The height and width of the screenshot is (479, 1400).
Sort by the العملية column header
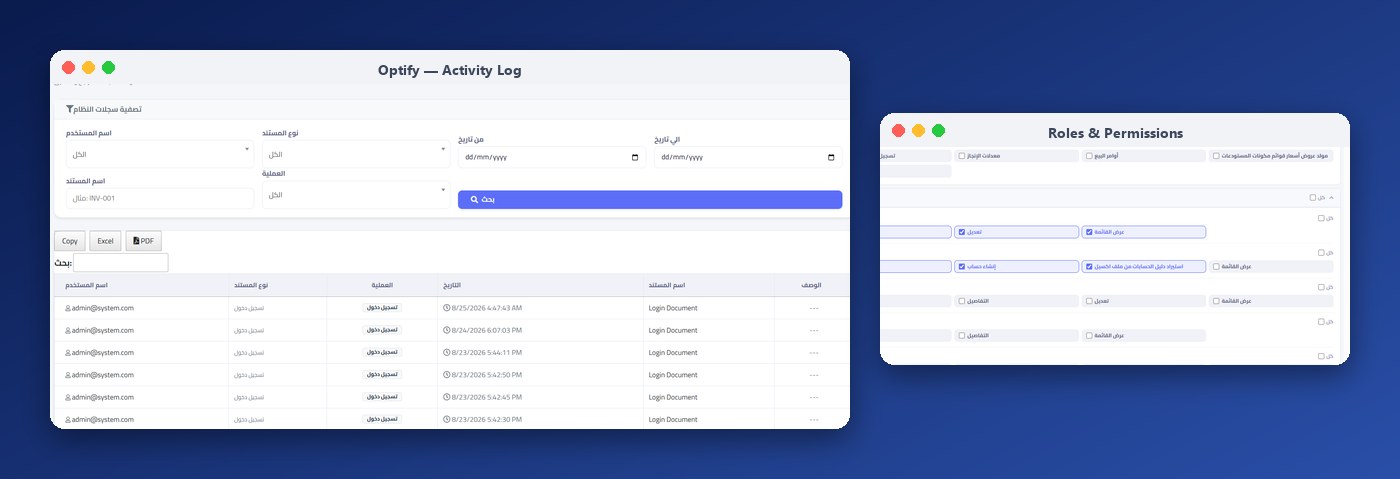(382, 286)
